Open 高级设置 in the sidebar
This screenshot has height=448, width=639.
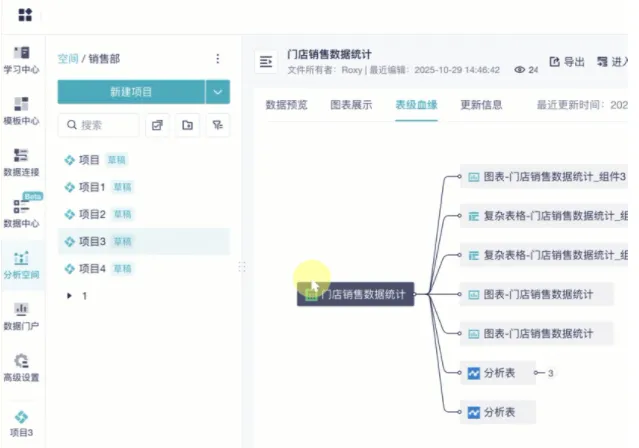pyautogui.click(x=21, y=367)
